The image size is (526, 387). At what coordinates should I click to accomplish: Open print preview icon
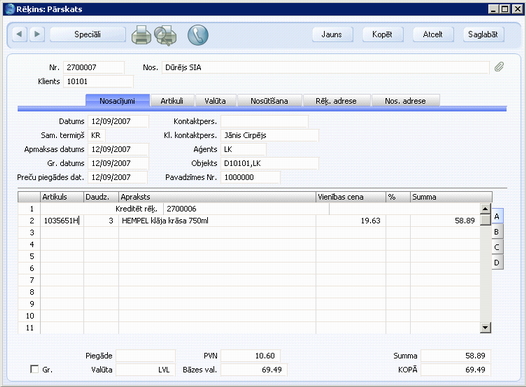[165, 35]
